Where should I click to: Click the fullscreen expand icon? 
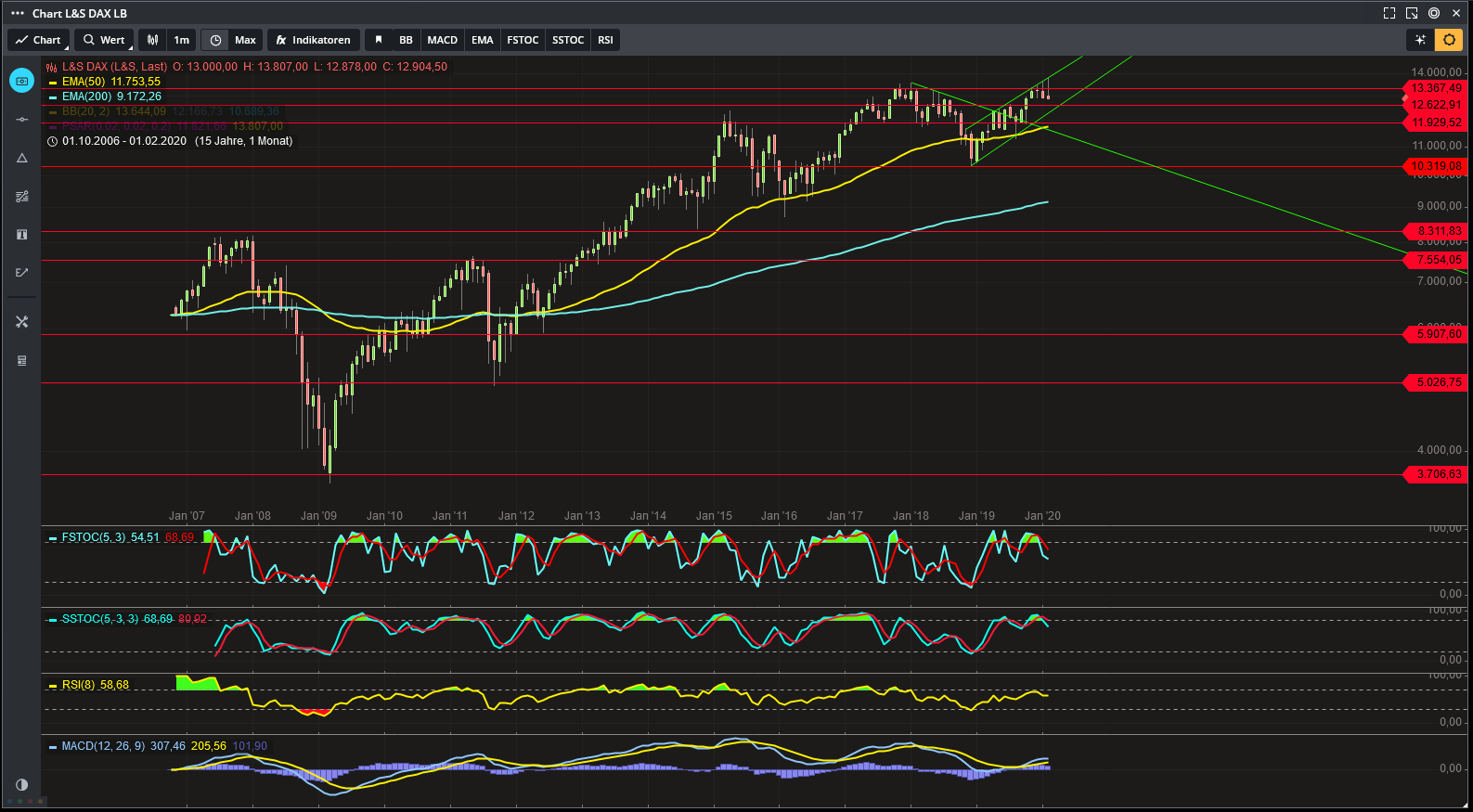tap(1389, 13)
